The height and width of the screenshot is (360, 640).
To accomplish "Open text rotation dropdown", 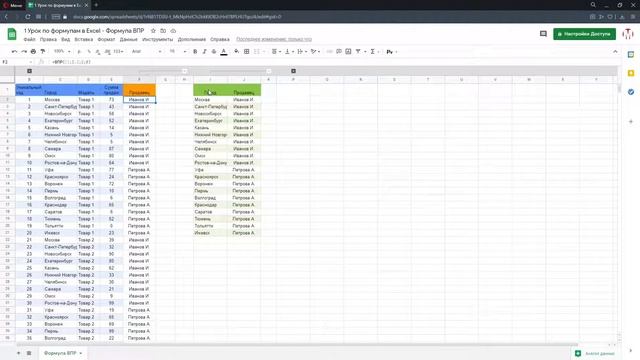I will [x=315, y=51].
